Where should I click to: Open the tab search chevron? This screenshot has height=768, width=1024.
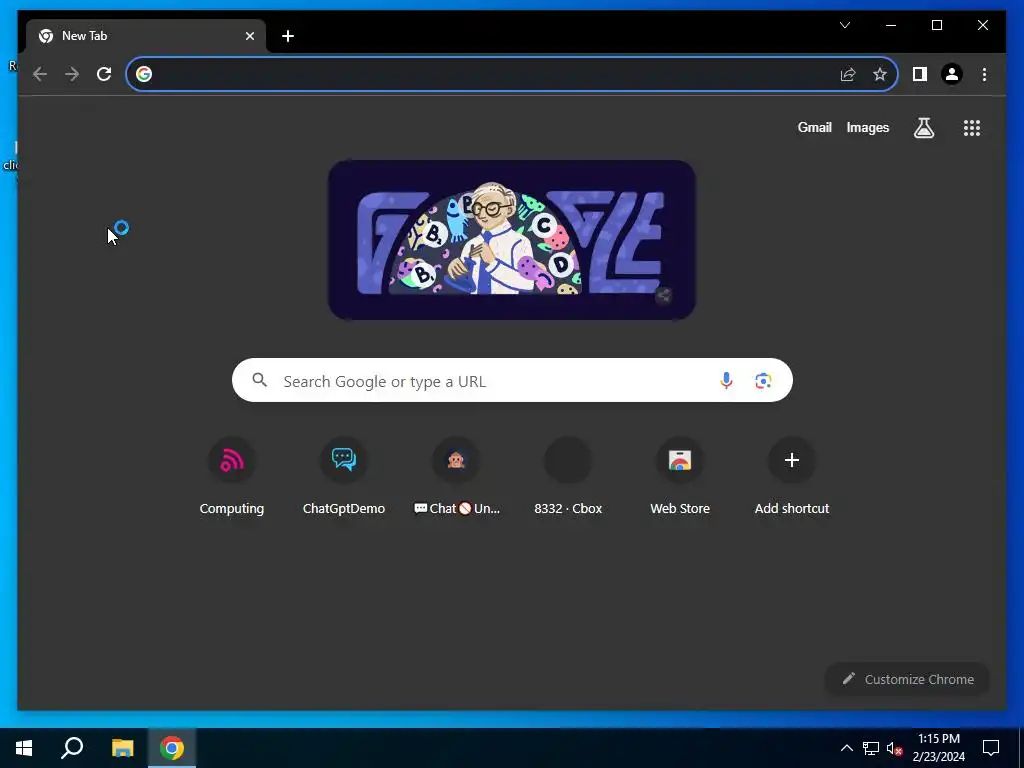click(x=844, y=25)
